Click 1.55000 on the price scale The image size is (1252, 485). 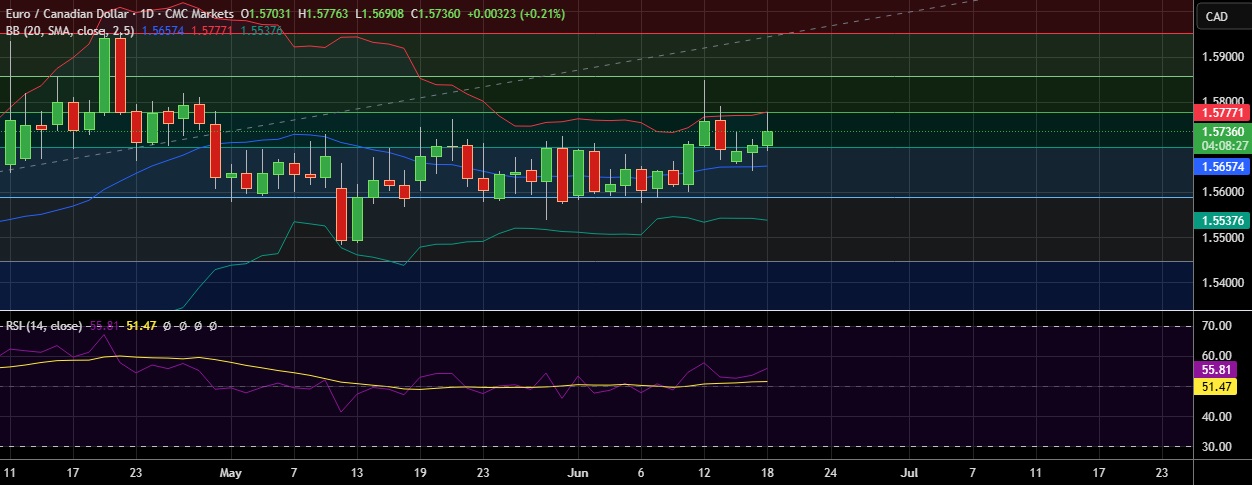1223,238
